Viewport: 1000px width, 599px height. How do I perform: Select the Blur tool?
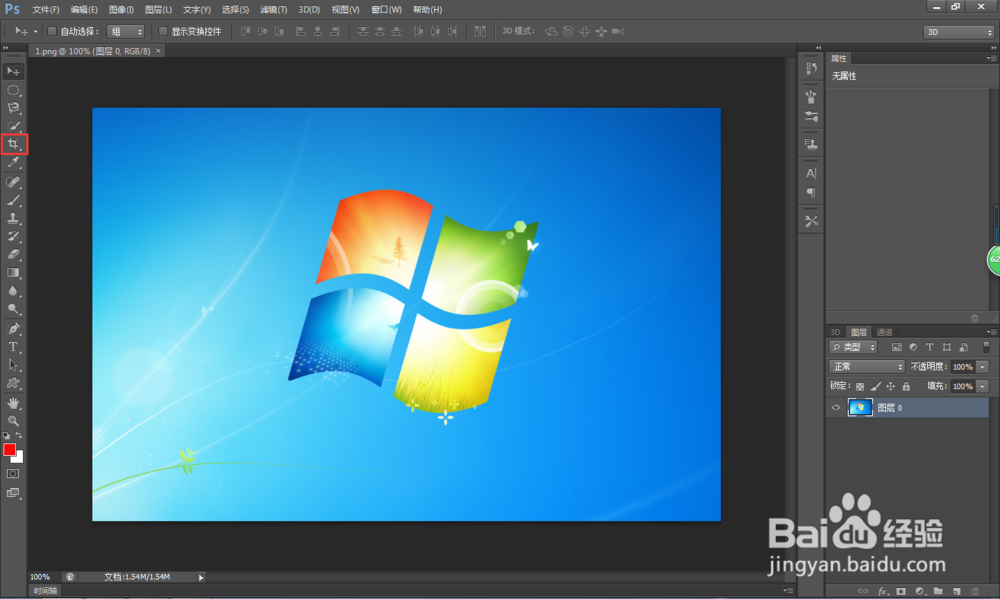pyautogui.click(x=13, y=290)
